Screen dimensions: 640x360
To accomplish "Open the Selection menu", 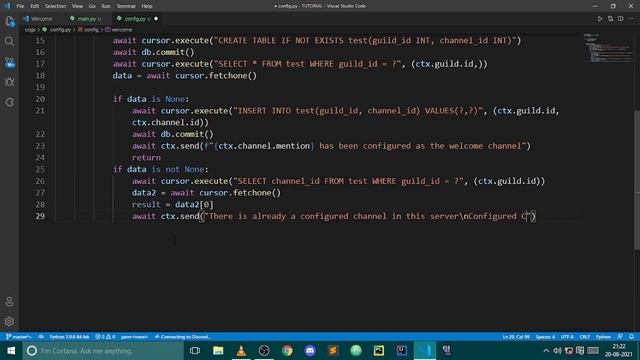I will pos(56,6).
